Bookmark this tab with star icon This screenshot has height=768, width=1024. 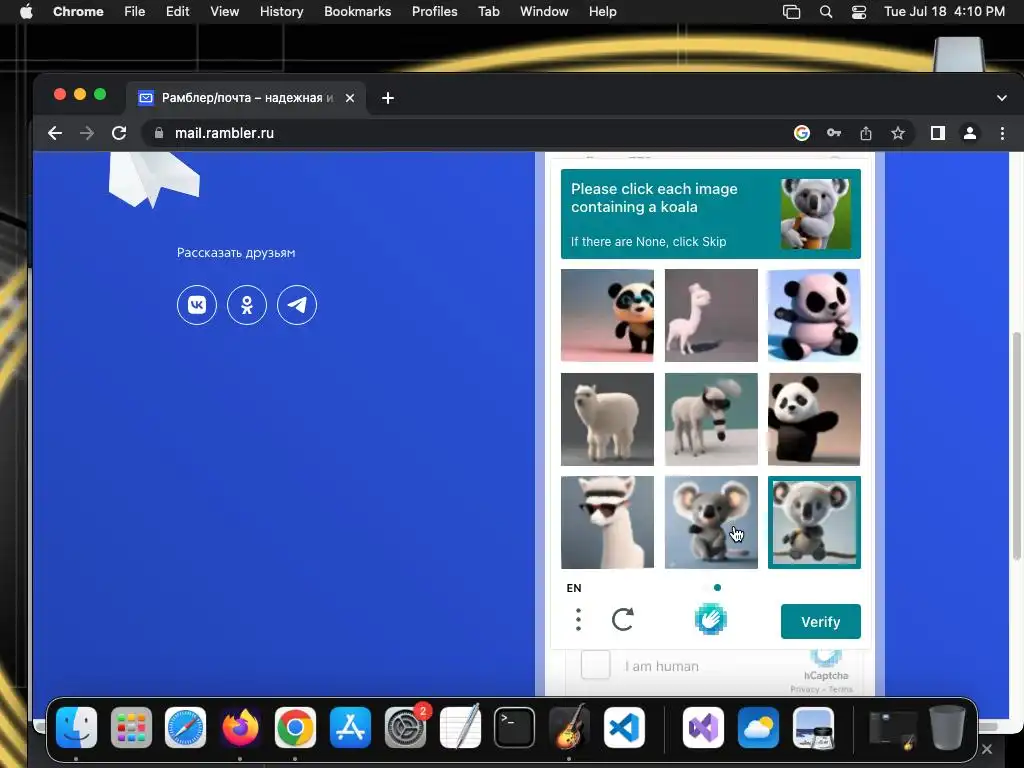[x=898, y=133]
